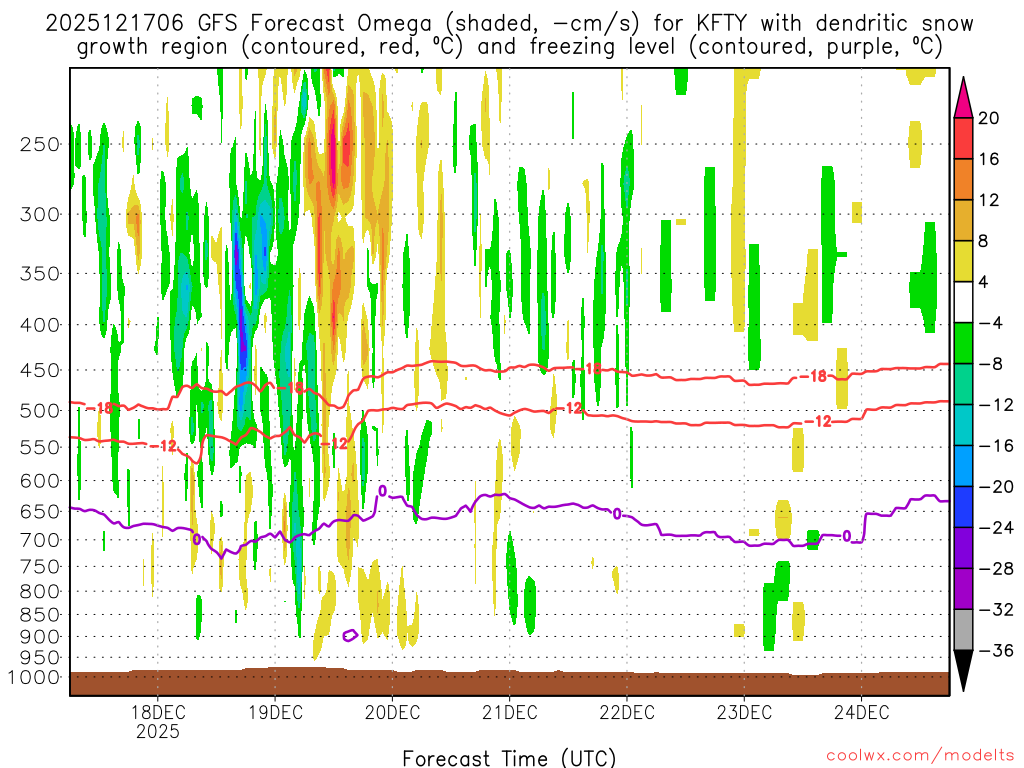The width and height of the screenshot is (1024, 768).
Task: Click the 500 pressure level label
Action: click(39, 410)
